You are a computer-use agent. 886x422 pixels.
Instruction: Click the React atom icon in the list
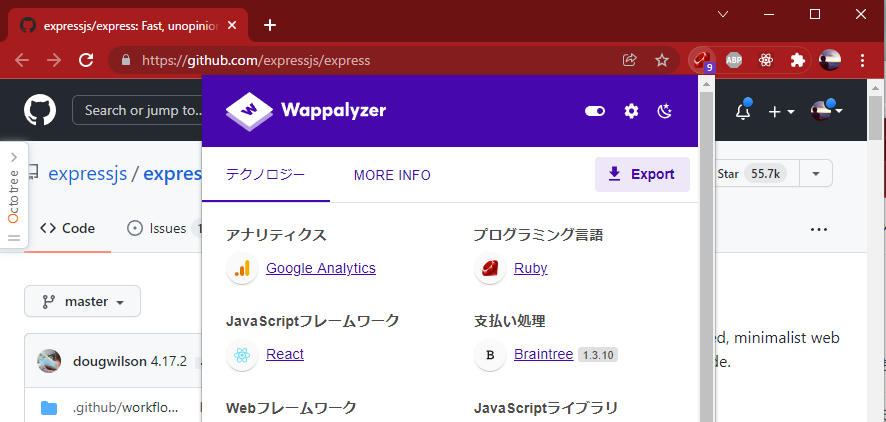242,355
